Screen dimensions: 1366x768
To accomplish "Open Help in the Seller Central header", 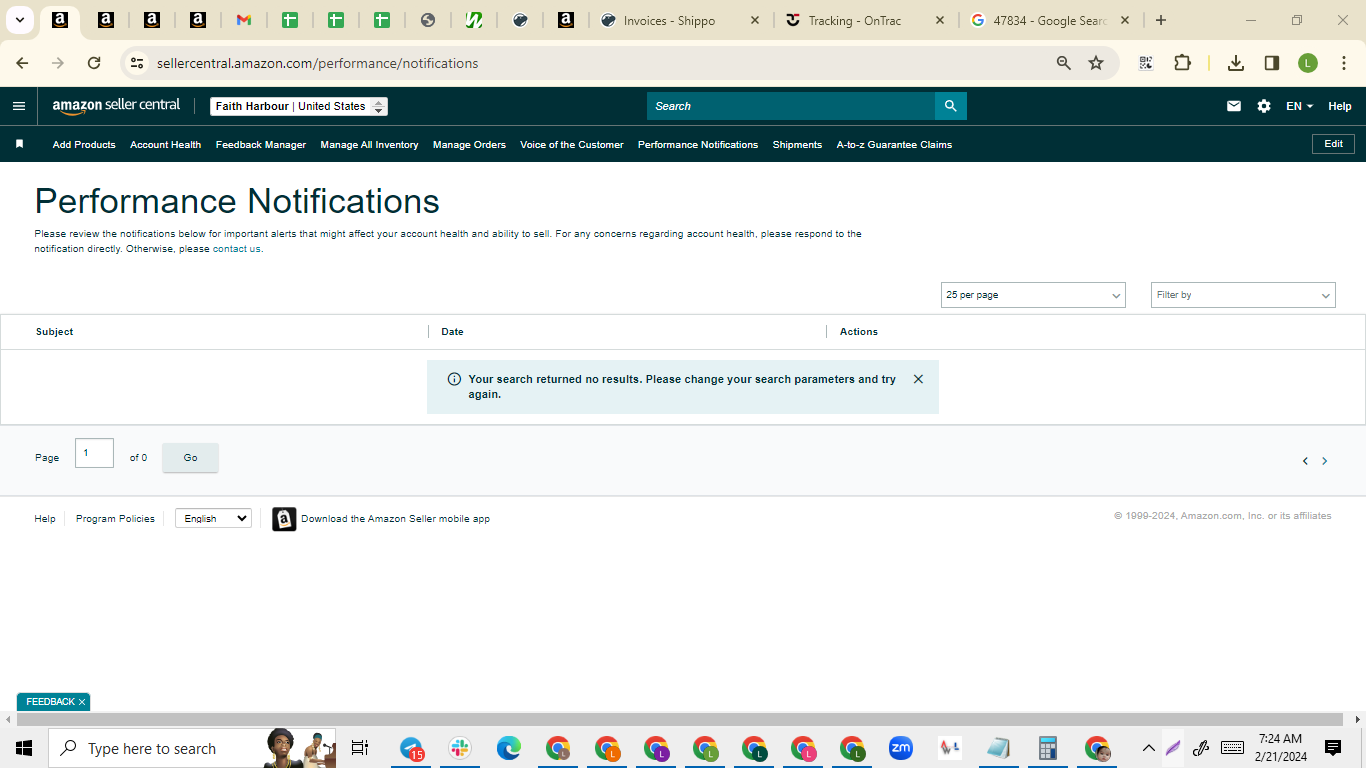I will point(1340,106).
